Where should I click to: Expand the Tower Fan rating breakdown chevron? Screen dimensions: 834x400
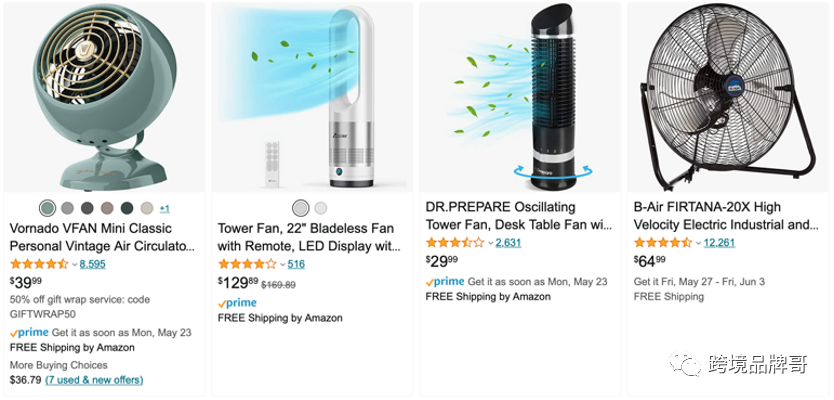pos(282,264)
